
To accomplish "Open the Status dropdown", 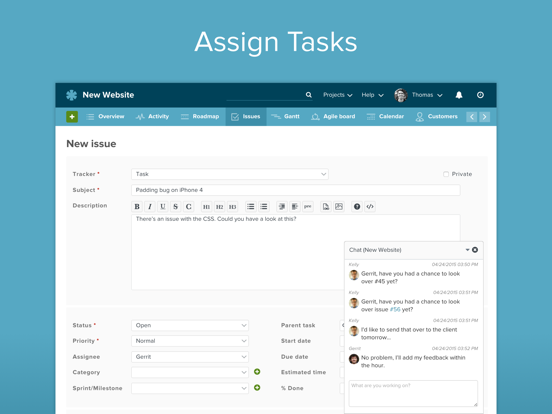I will pyautogui.click(x=190, y=325).
